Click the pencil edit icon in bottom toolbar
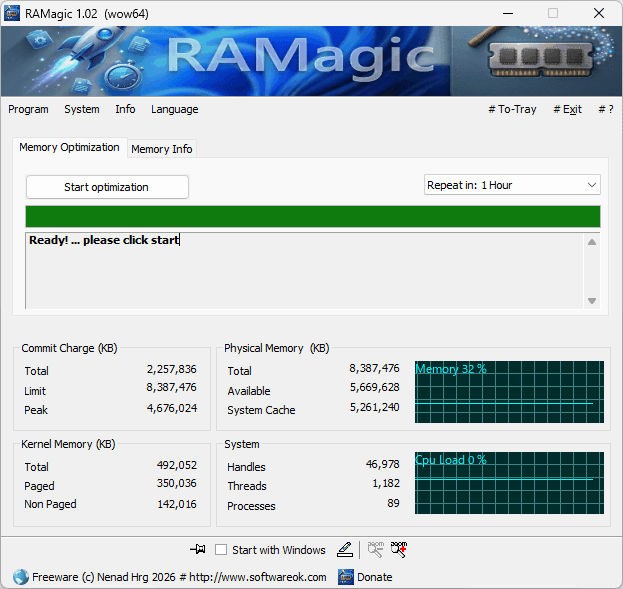The height and width of the screenshot is (589, 623). [x=344, y=549]
